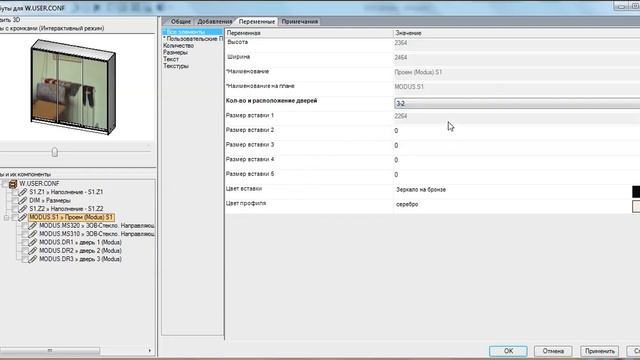Open the door count and layout dropdown
This screenshot has height=360, width=640.
tap(517, 104)
